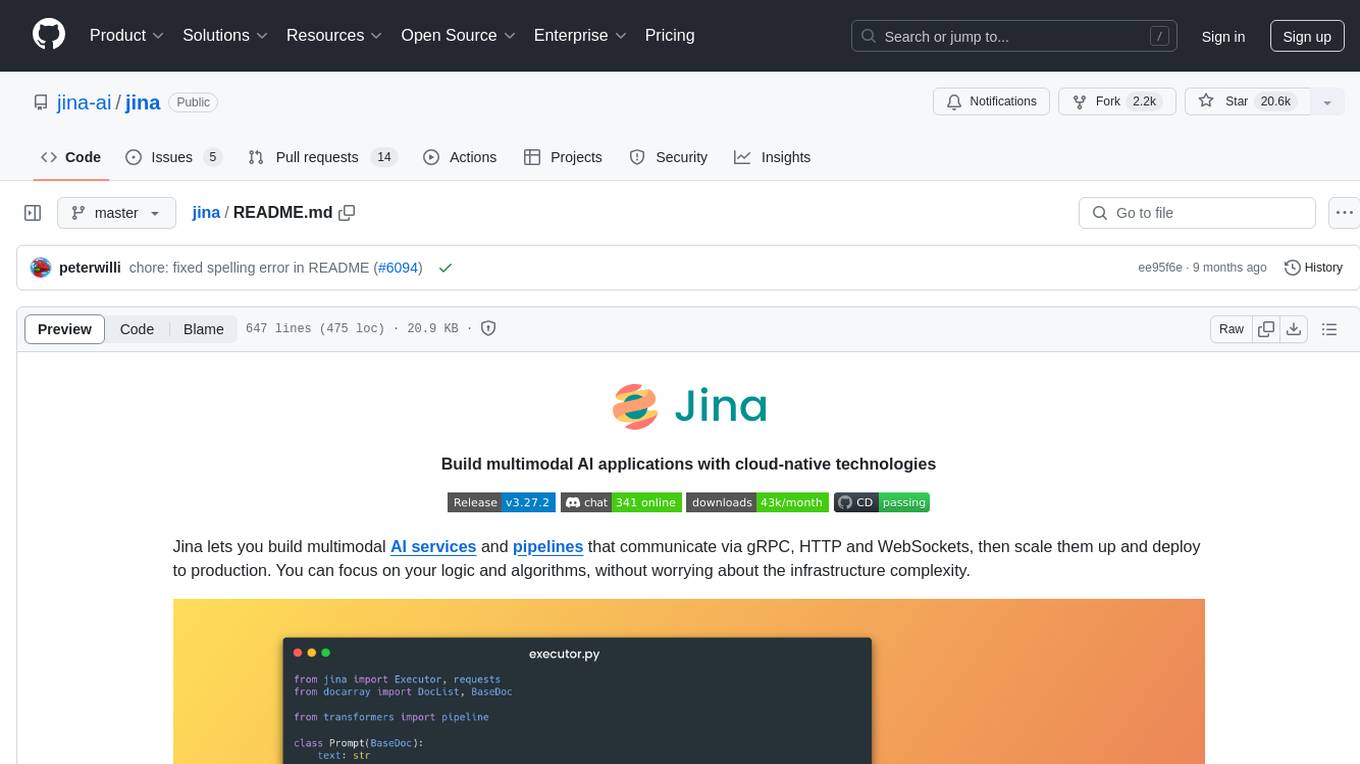This screenshot has width=1360, height=764.
Task: Switch to the Code view
Action: click(x=137, y=329)
